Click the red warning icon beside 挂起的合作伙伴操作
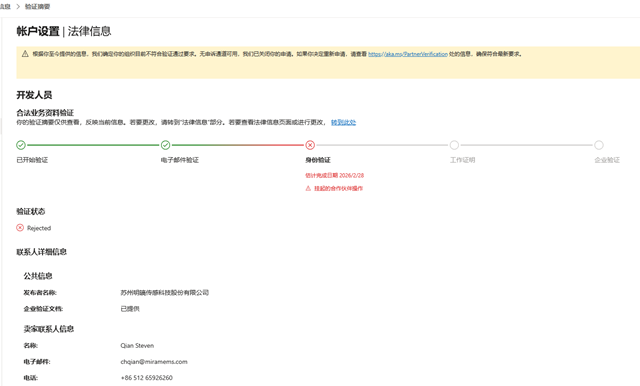This screenshot has width=640, height=386. click(308, 189)
